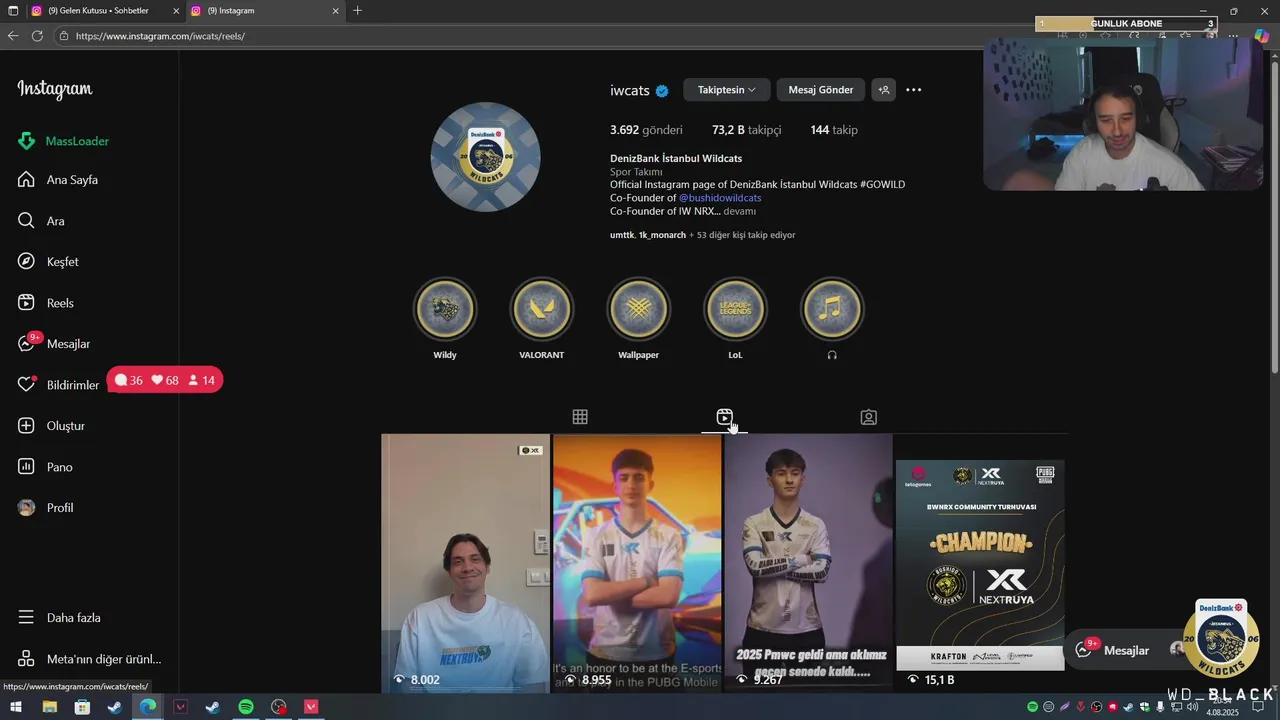This screenshot has width=1280, height=720.
Task: Click Oluştur to create a post
Action: pyautogui.click(x=52, y=426)
